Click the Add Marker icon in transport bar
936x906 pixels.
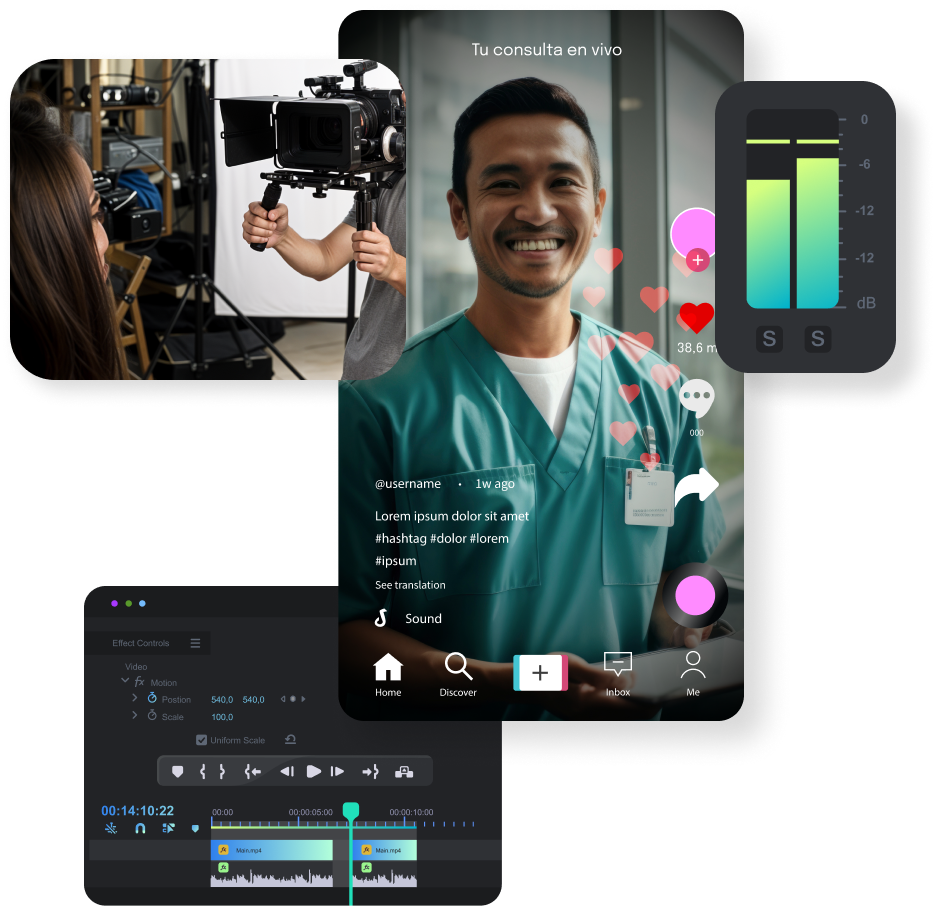(x=178, y=771)
